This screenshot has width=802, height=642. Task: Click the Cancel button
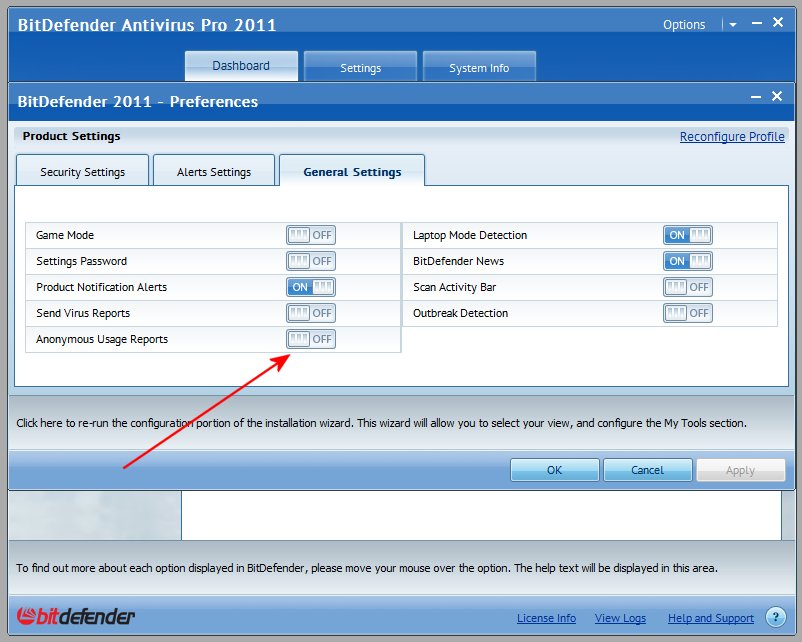pos(648,470)
